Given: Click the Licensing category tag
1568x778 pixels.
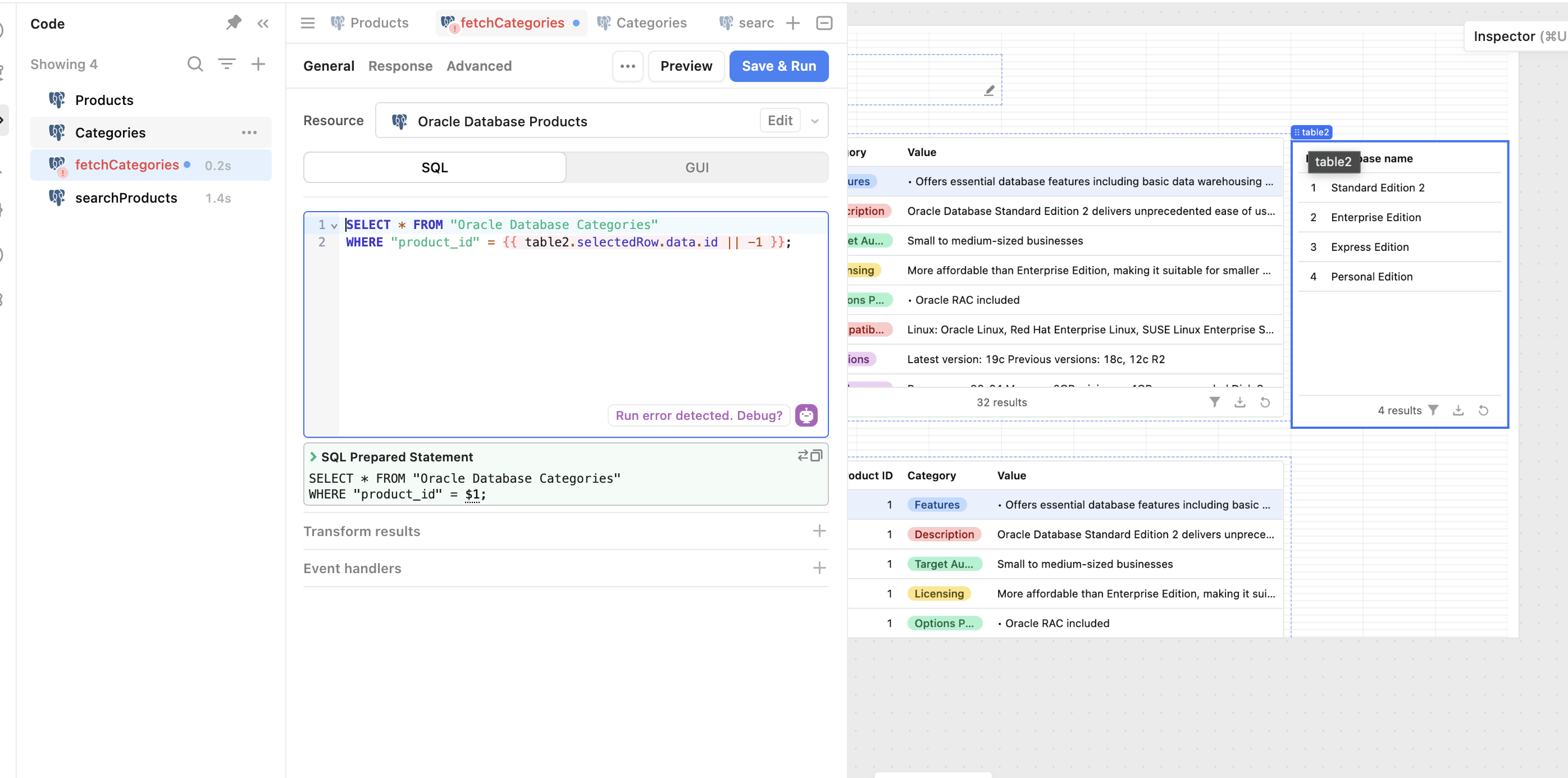Looking at the screenshot, I should tap(938, 593).
